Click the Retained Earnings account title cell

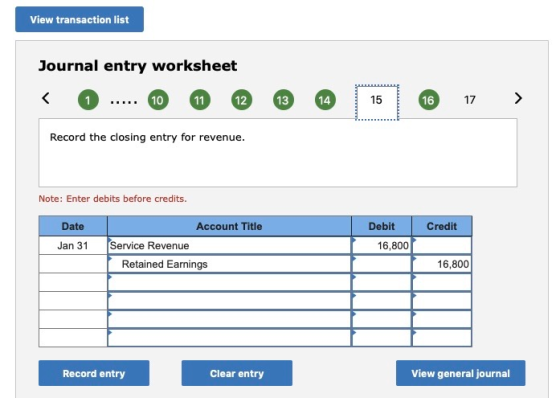click(x=229, y=264)
